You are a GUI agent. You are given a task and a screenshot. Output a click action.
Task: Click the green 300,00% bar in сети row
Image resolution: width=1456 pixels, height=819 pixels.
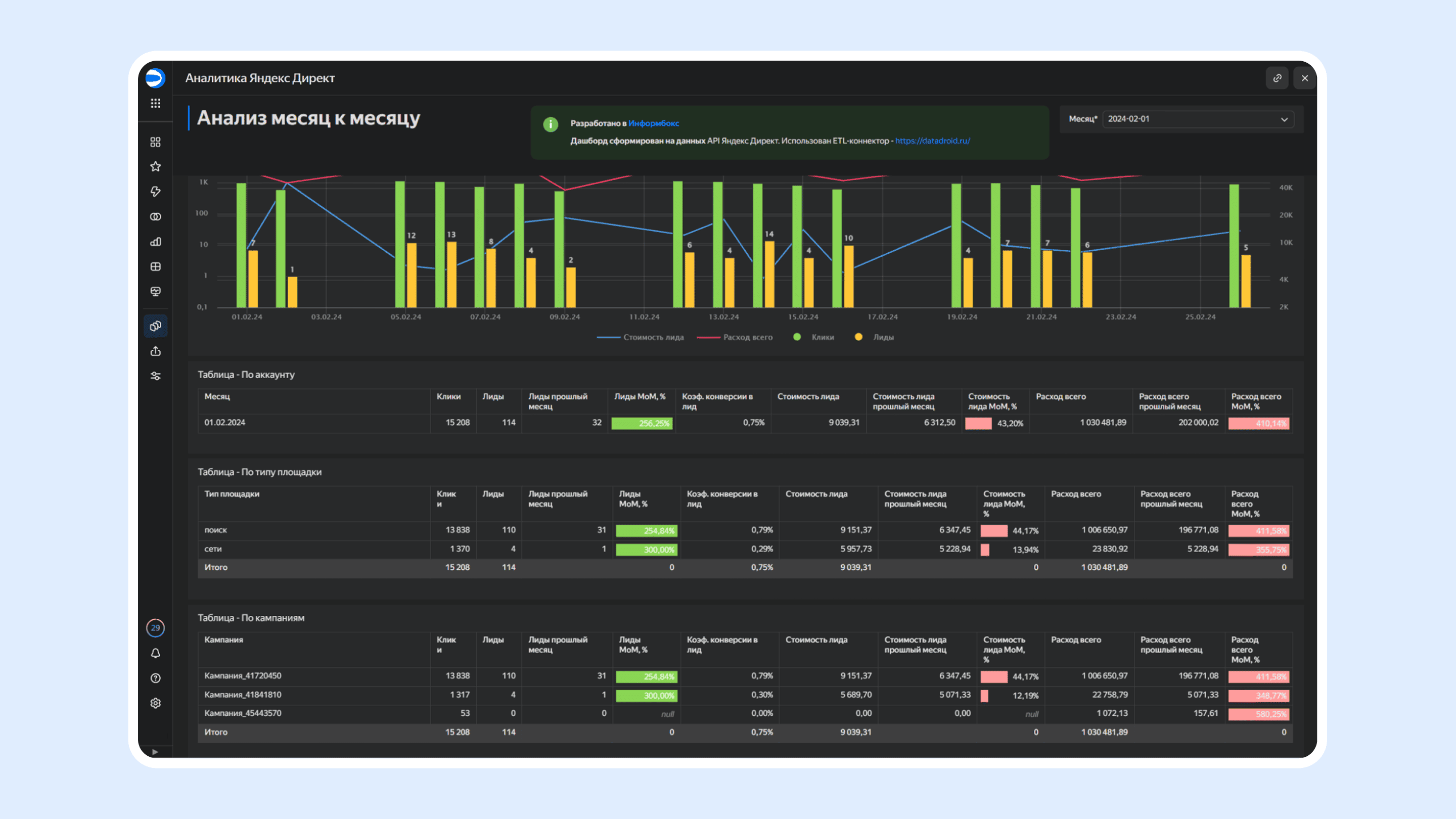(647, 550)
